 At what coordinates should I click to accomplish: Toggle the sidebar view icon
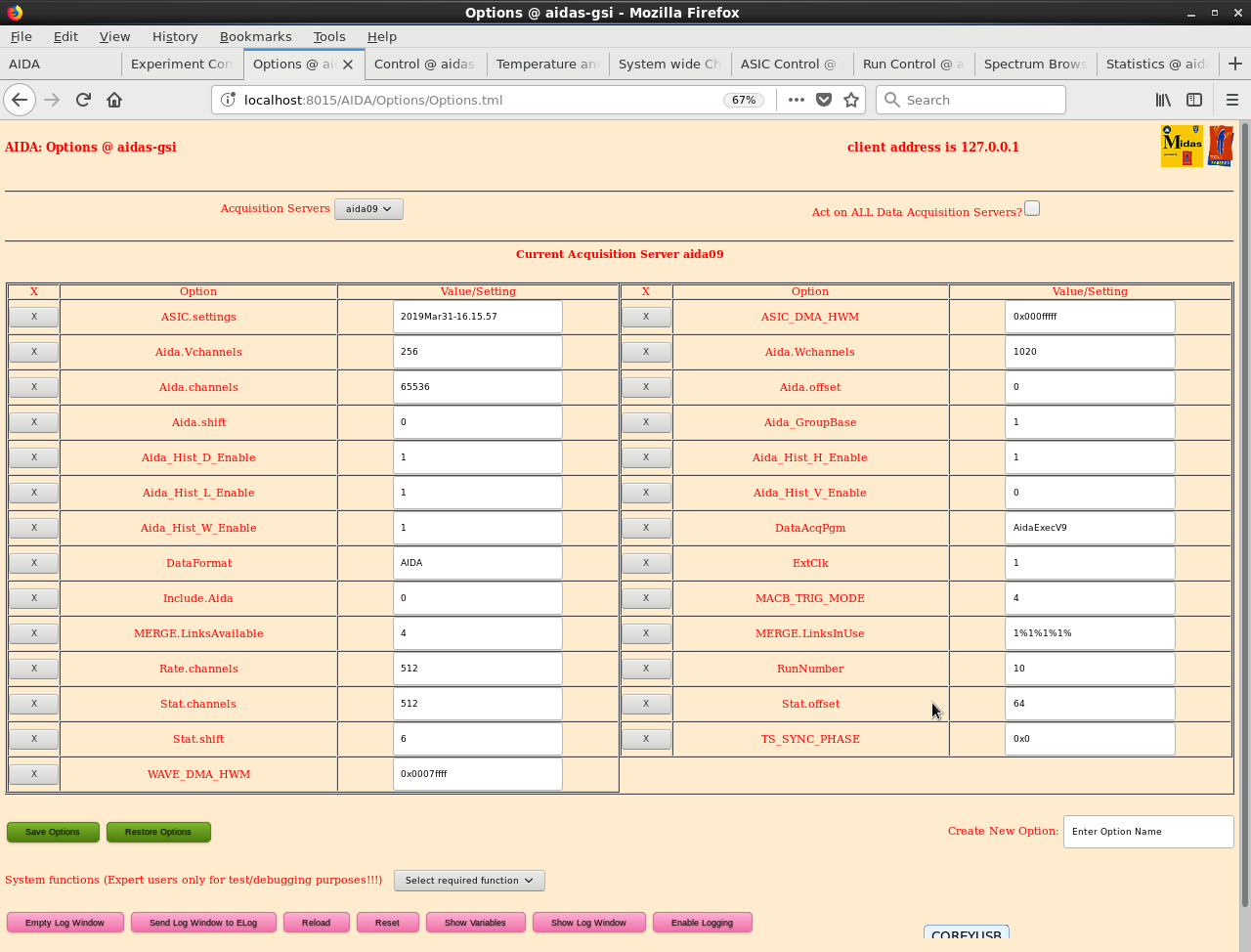point(1194,100)
